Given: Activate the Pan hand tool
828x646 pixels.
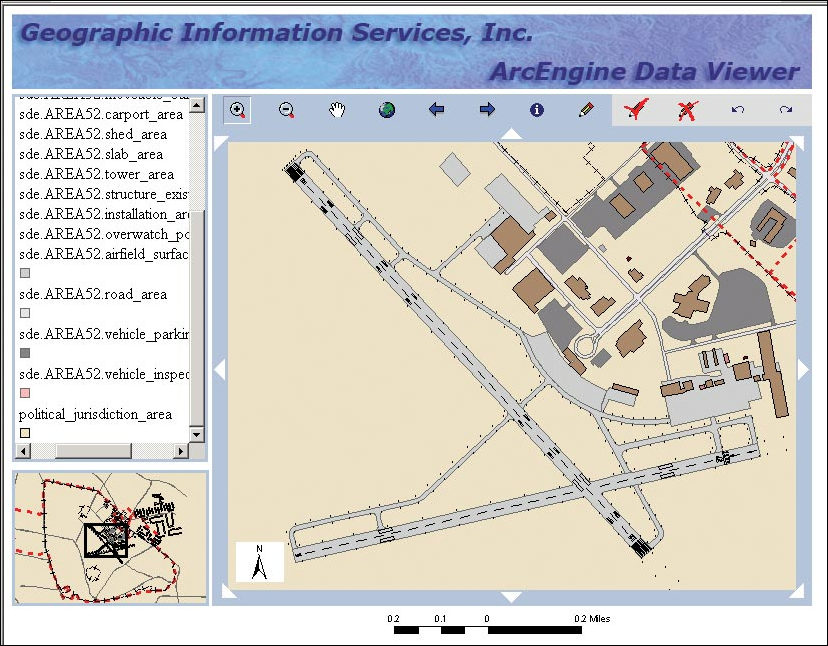Looking at the screenshot, I should (337, 110).
